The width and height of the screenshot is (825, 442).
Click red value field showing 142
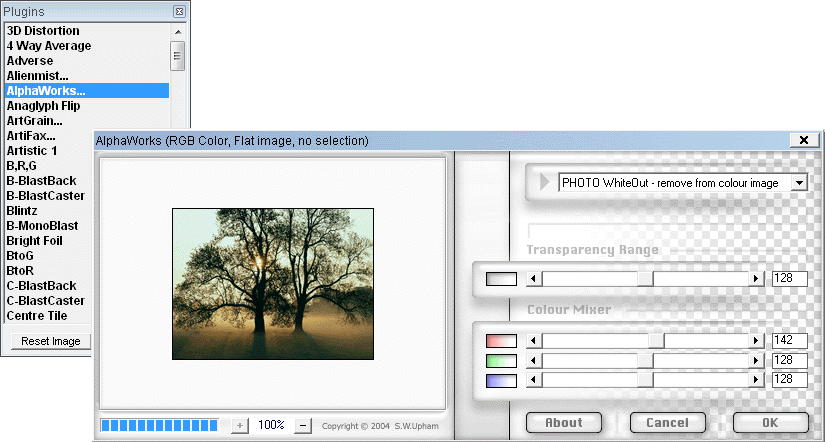tap(789, 340)
